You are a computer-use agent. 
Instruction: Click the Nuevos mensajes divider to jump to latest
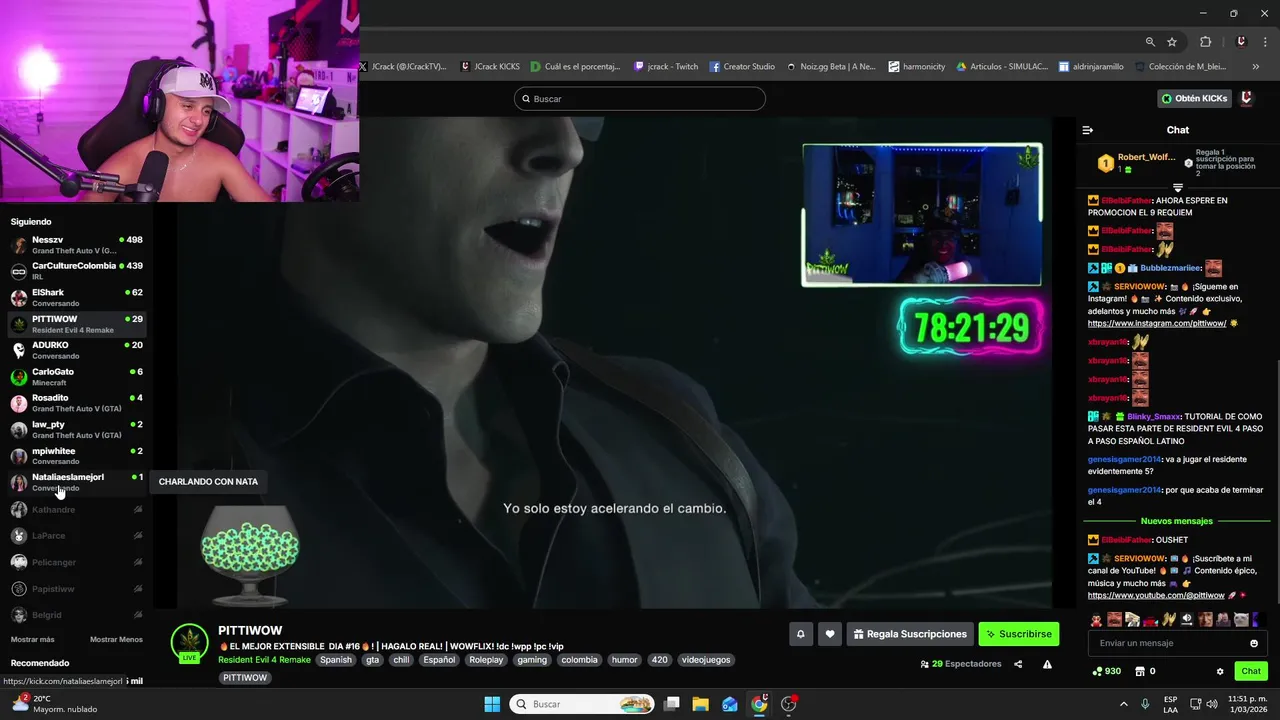(x=1176, y=521)
